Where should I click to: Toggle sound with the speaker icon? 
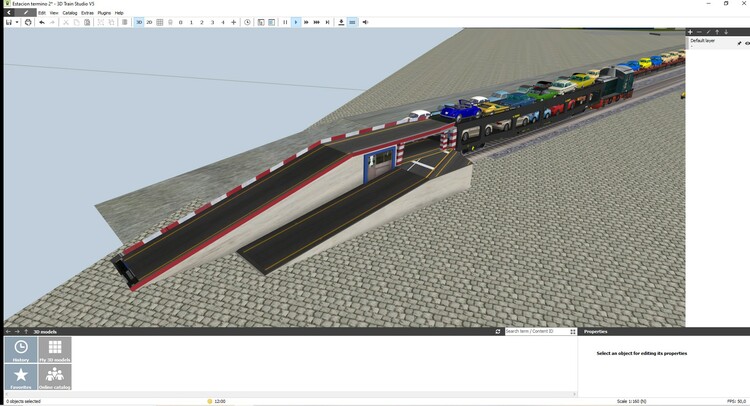365,22
